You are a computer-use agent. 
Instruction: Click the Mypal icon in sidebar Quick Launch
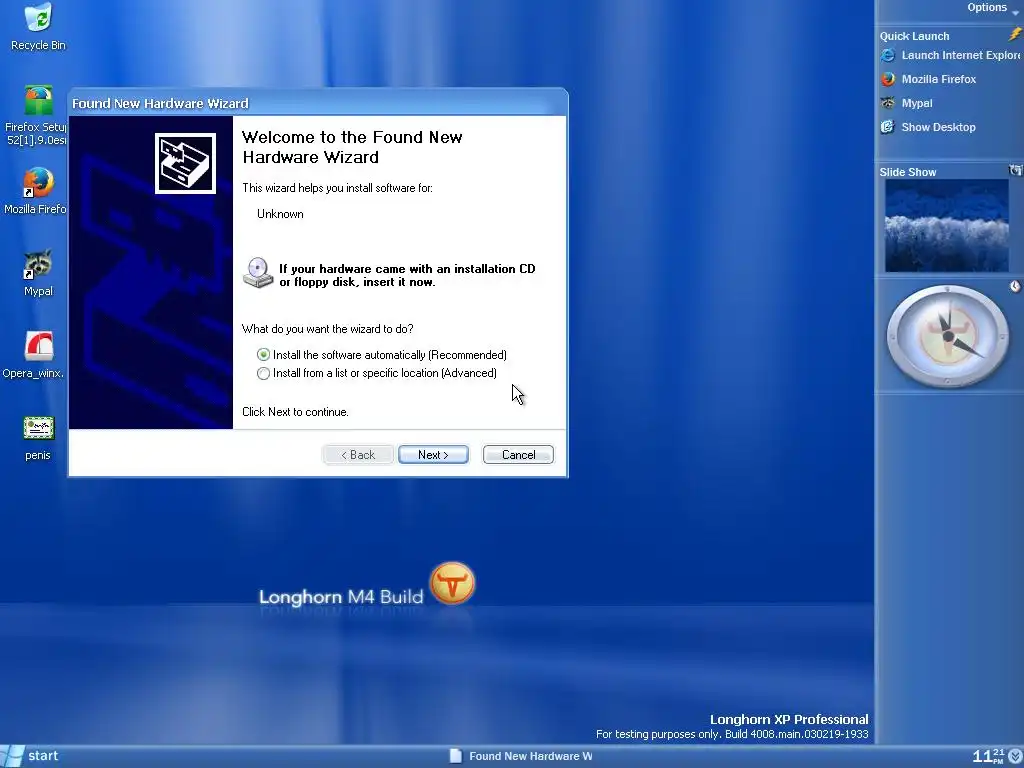[888, 103]
